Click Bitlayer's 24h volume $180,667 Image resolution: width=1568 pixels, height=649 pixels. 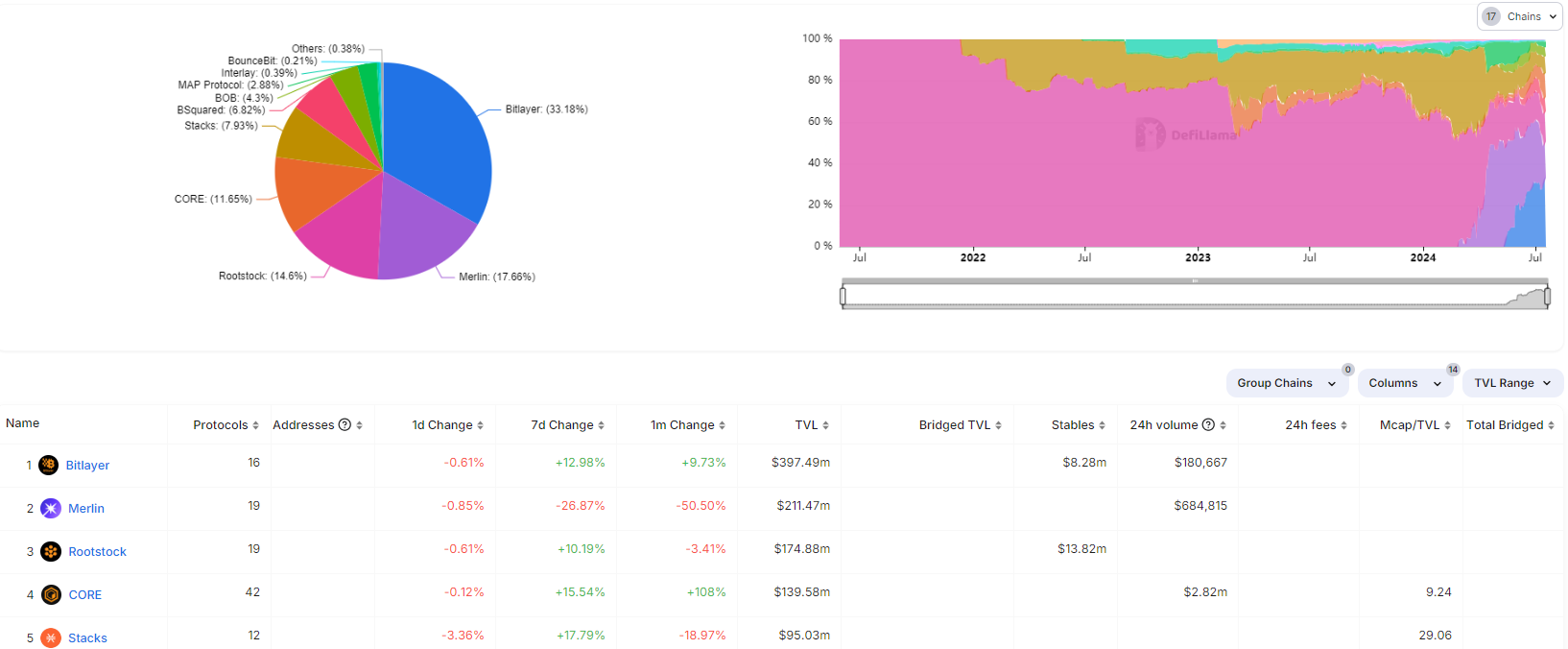click(1201, 463)
